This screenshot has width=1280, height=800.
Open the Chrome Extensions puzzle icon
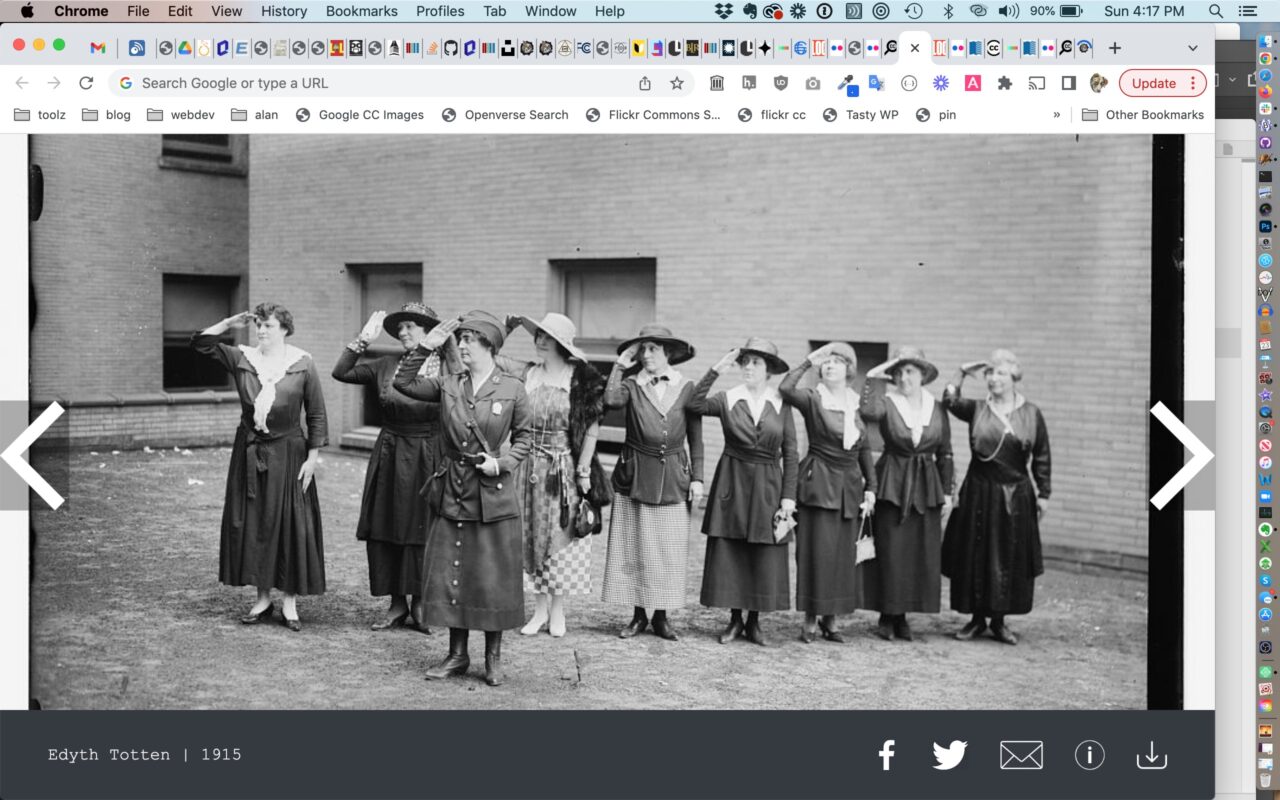(1005, 83)
